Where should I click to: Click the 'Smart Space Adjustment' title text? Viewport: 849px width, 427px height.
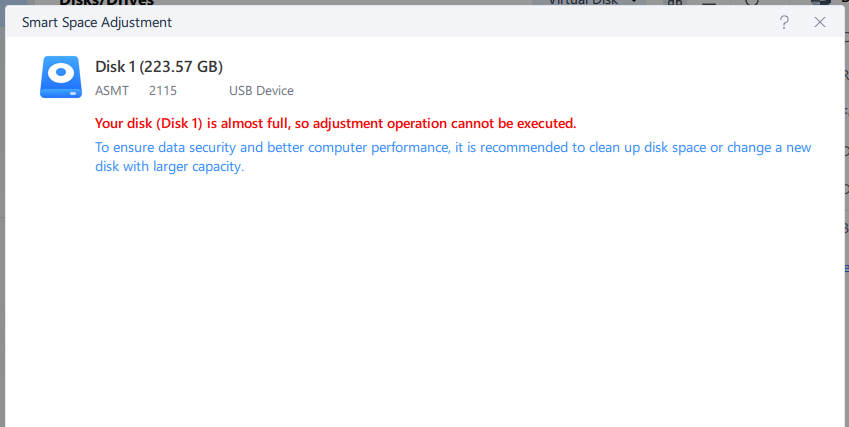96,21
